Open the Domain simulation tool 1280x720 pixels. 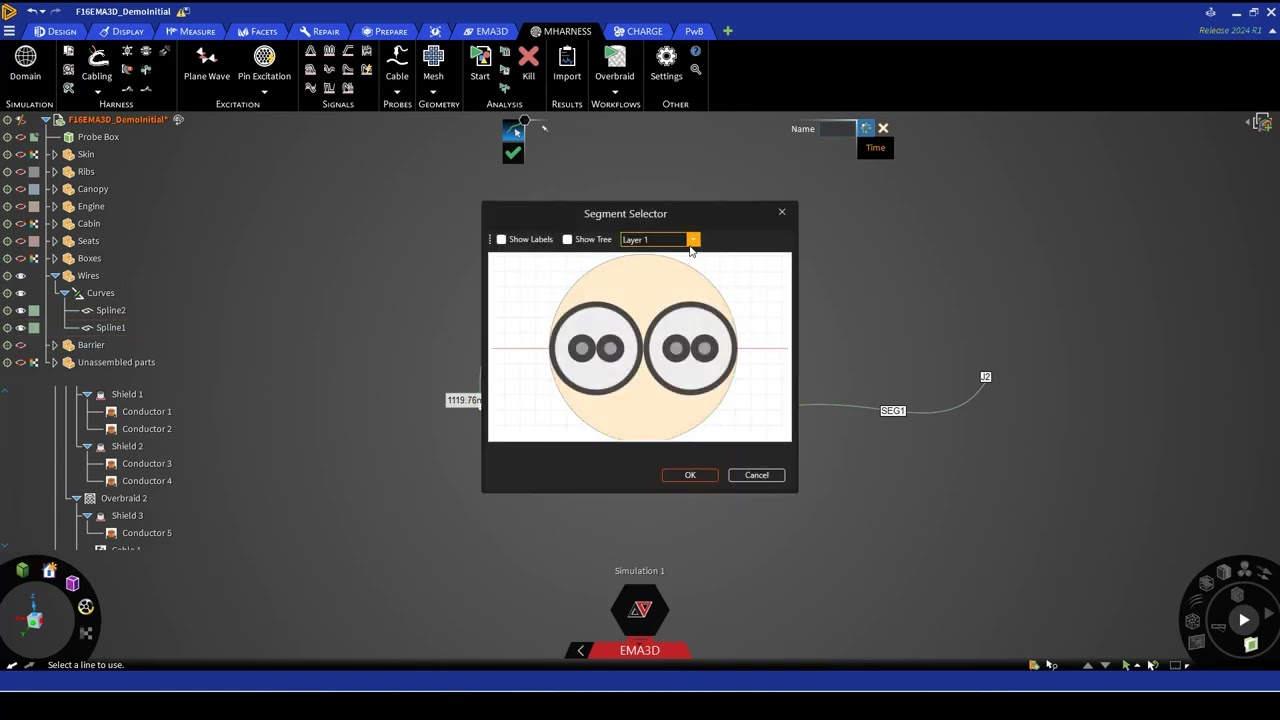click(26, 64)
